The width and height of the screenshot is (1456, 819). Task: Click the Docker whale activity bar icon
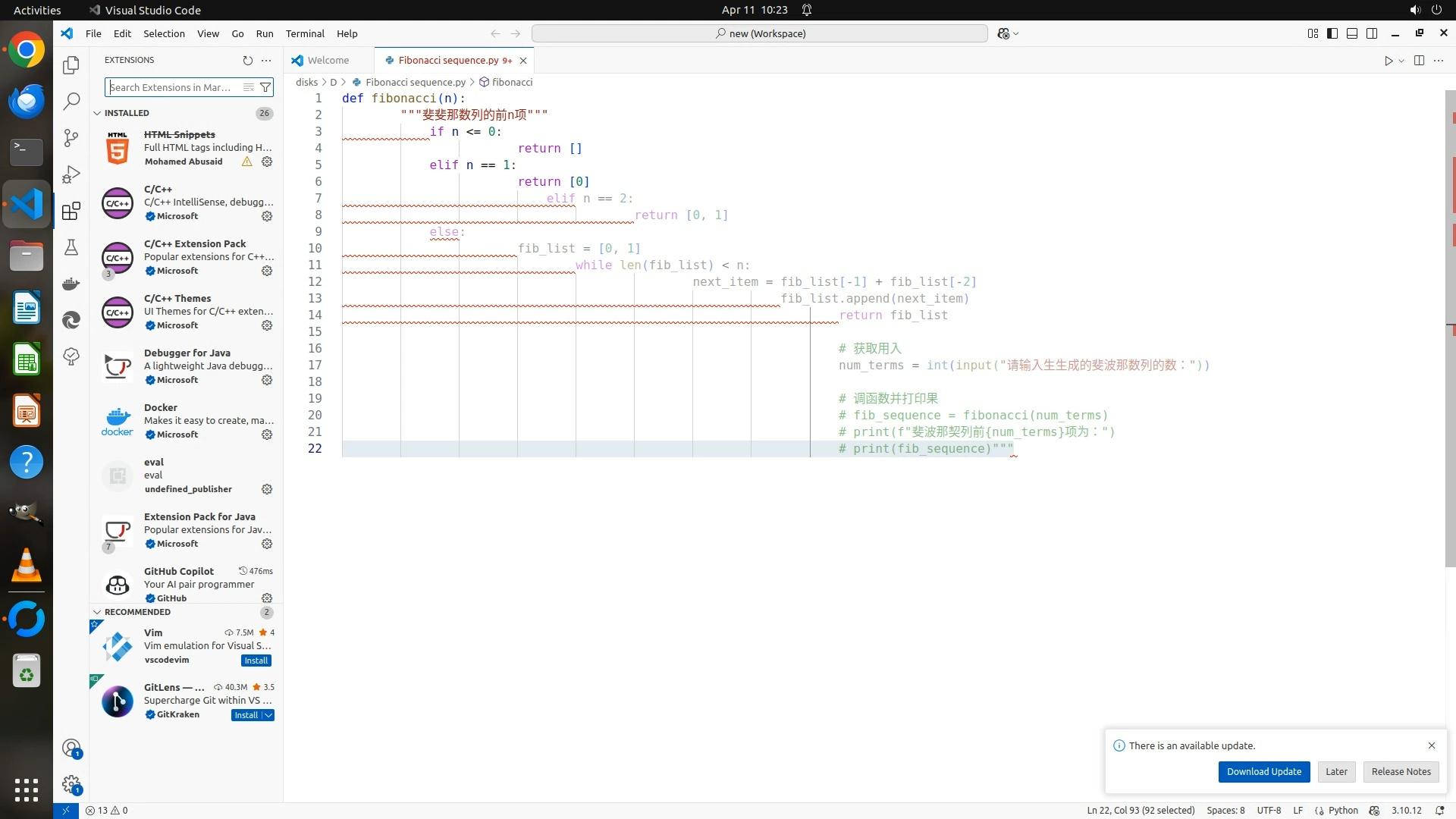coord(71,284)
